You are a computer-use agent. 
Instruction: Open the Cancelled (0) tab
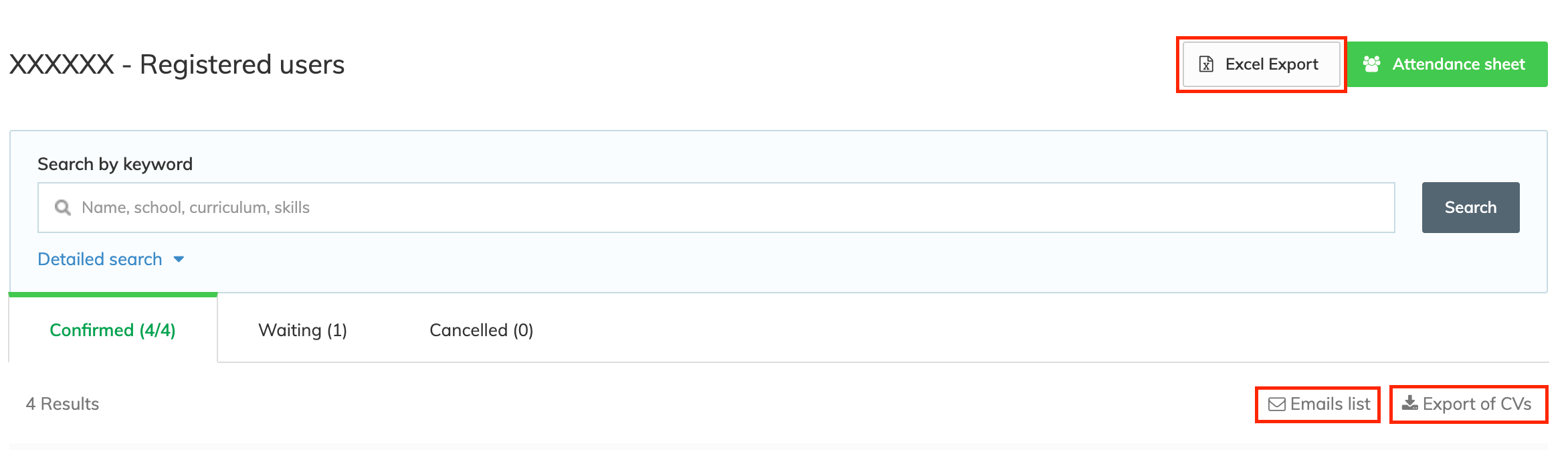pyautogui.click(x=481, y=330)
